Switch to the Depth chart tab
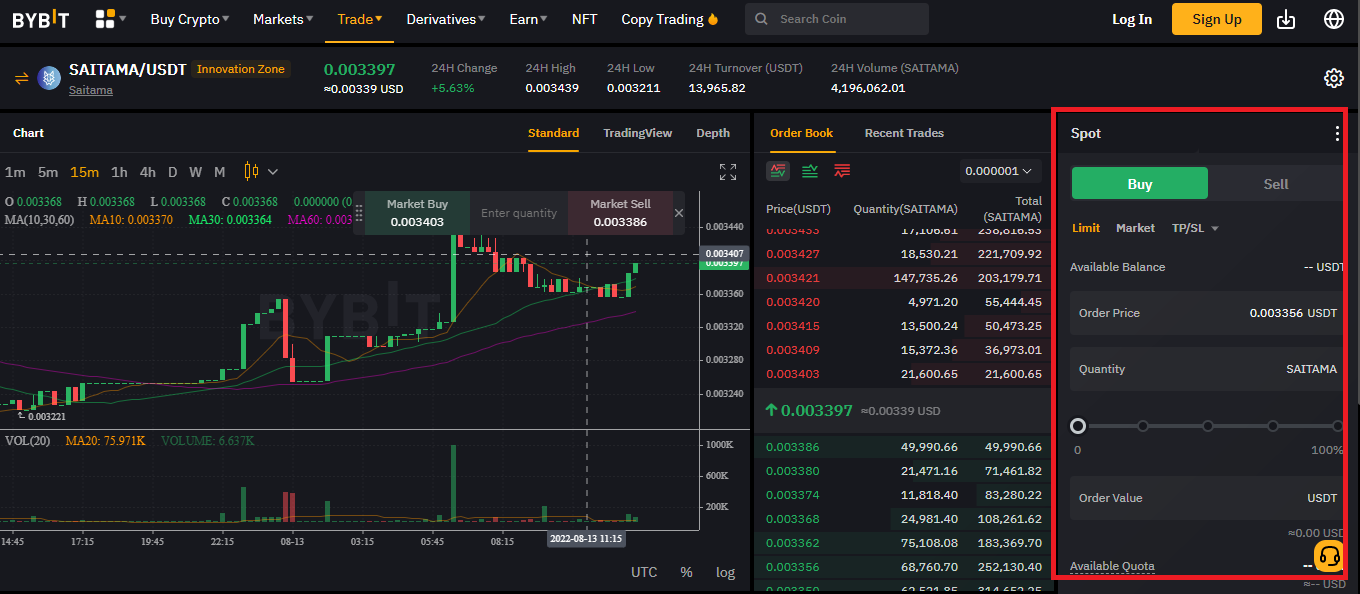 pyautogui.click(x=713, y=133)
